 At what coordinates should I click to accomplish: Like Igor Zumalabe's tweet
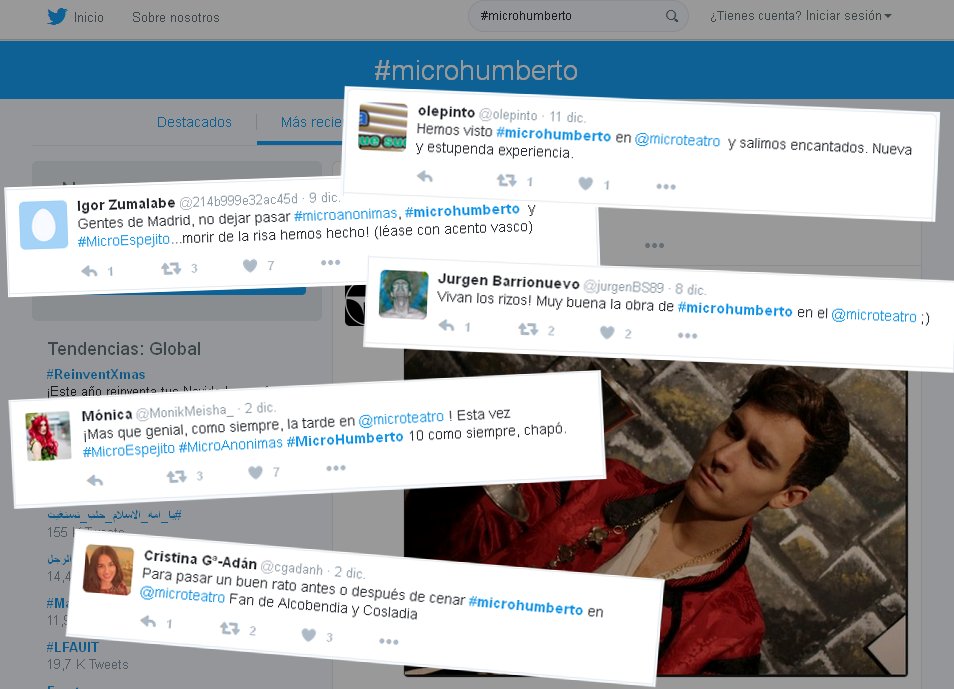click(250, 266)
